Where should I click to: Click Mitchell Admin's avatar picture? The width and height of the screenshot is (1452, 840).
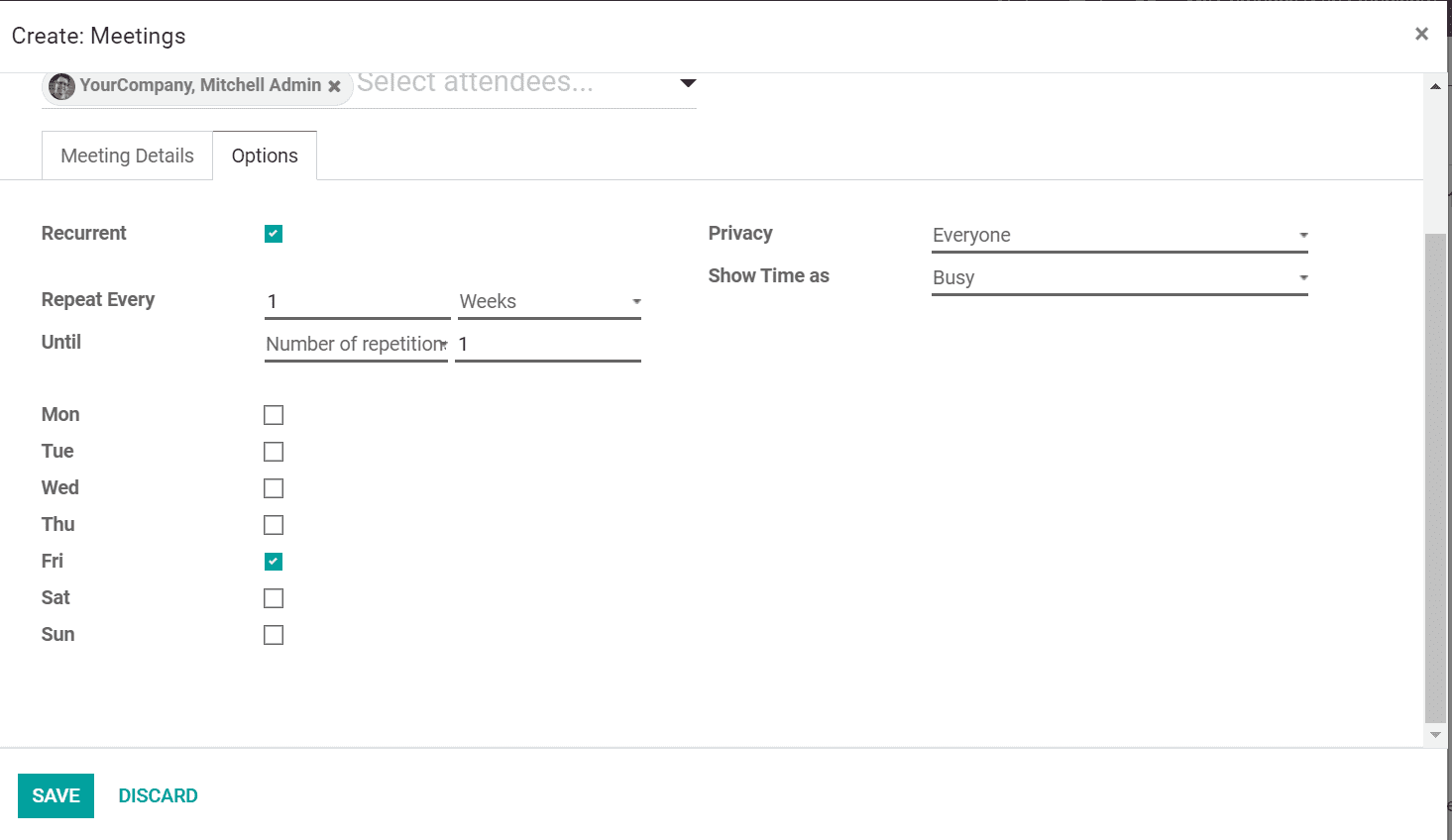[61, 86]
